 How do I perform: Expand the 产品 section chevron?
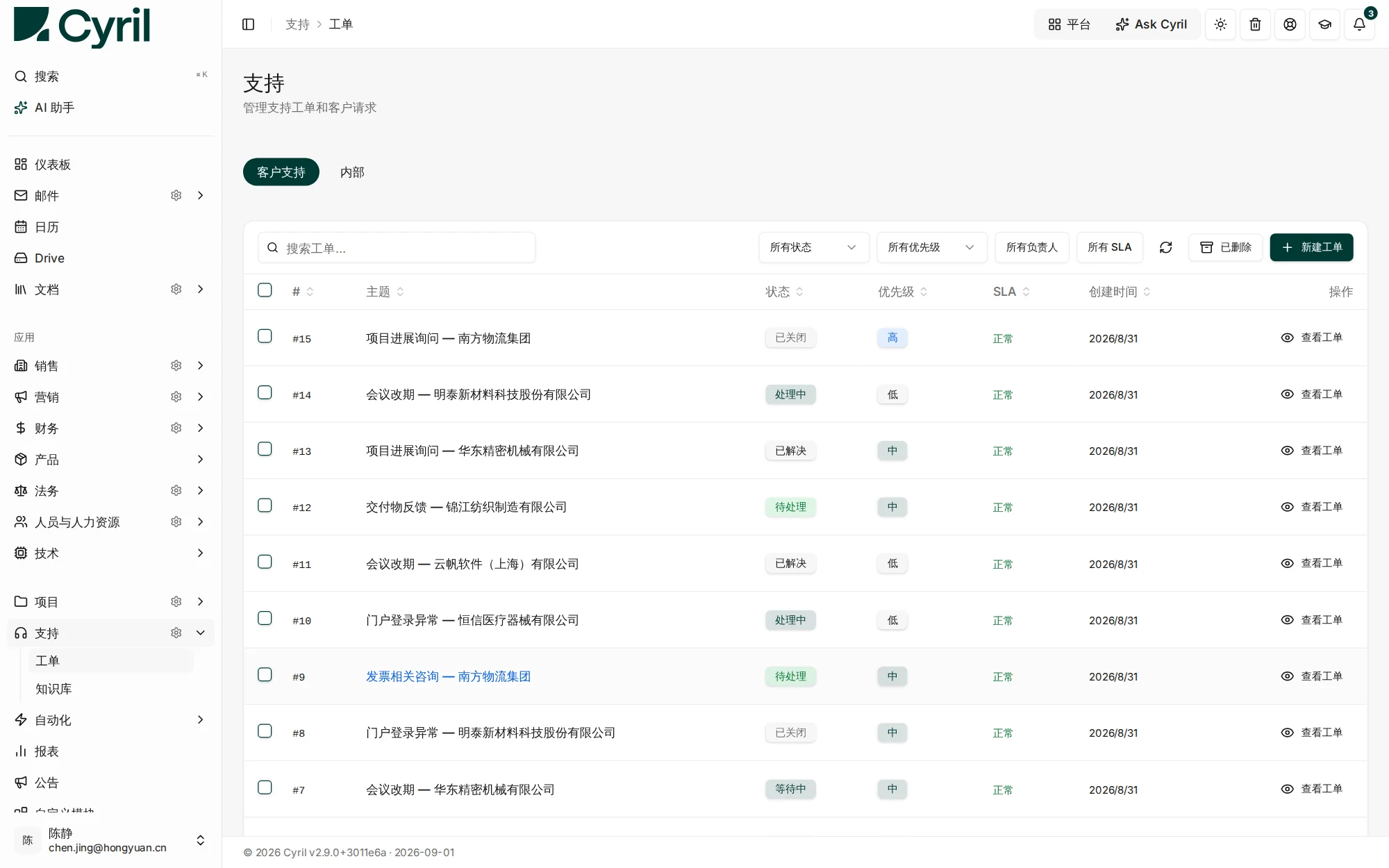[x=201, y=459]
